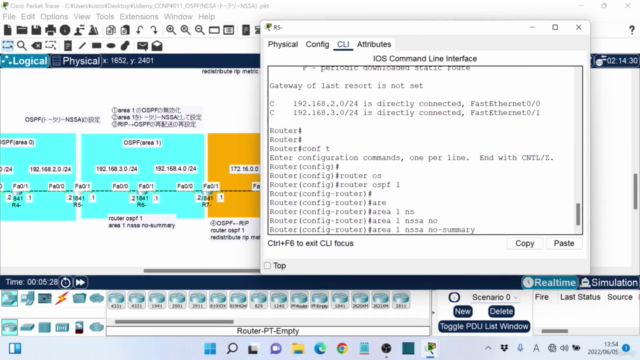
Task: Open Network Information with the round info icon
Action: point(65,30)
